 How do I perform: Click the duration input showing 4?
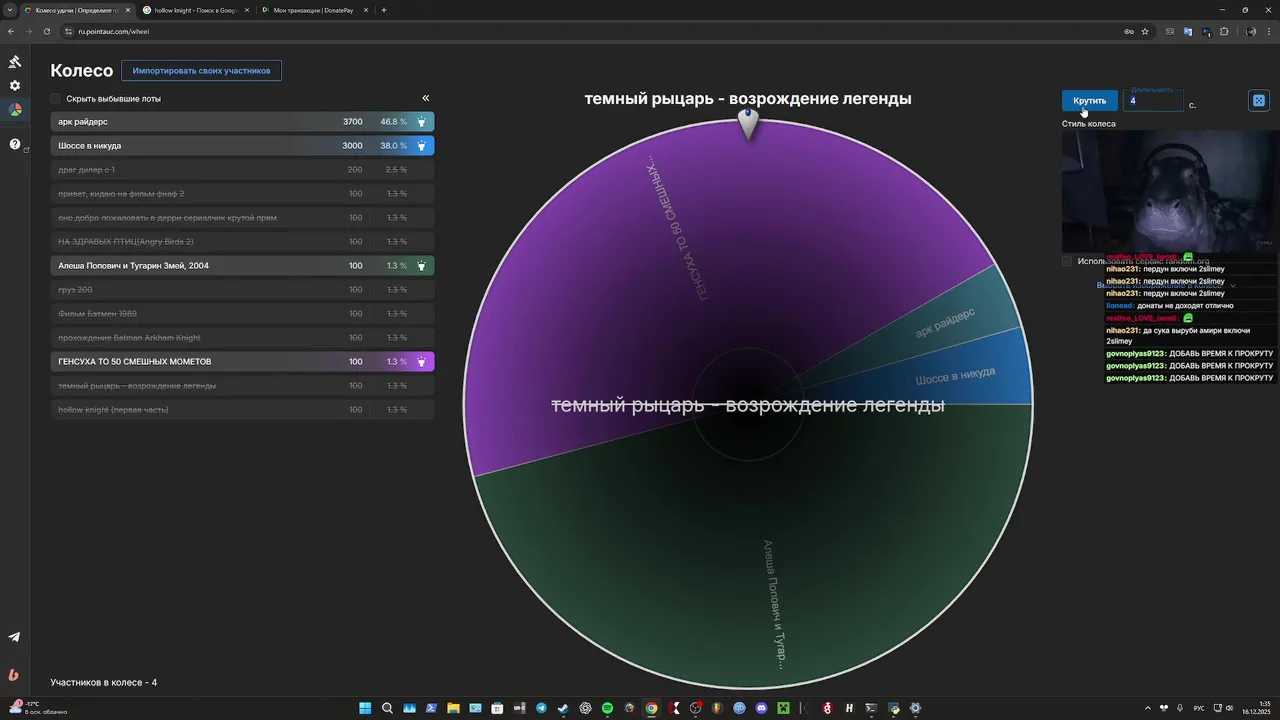(1153, 100)
